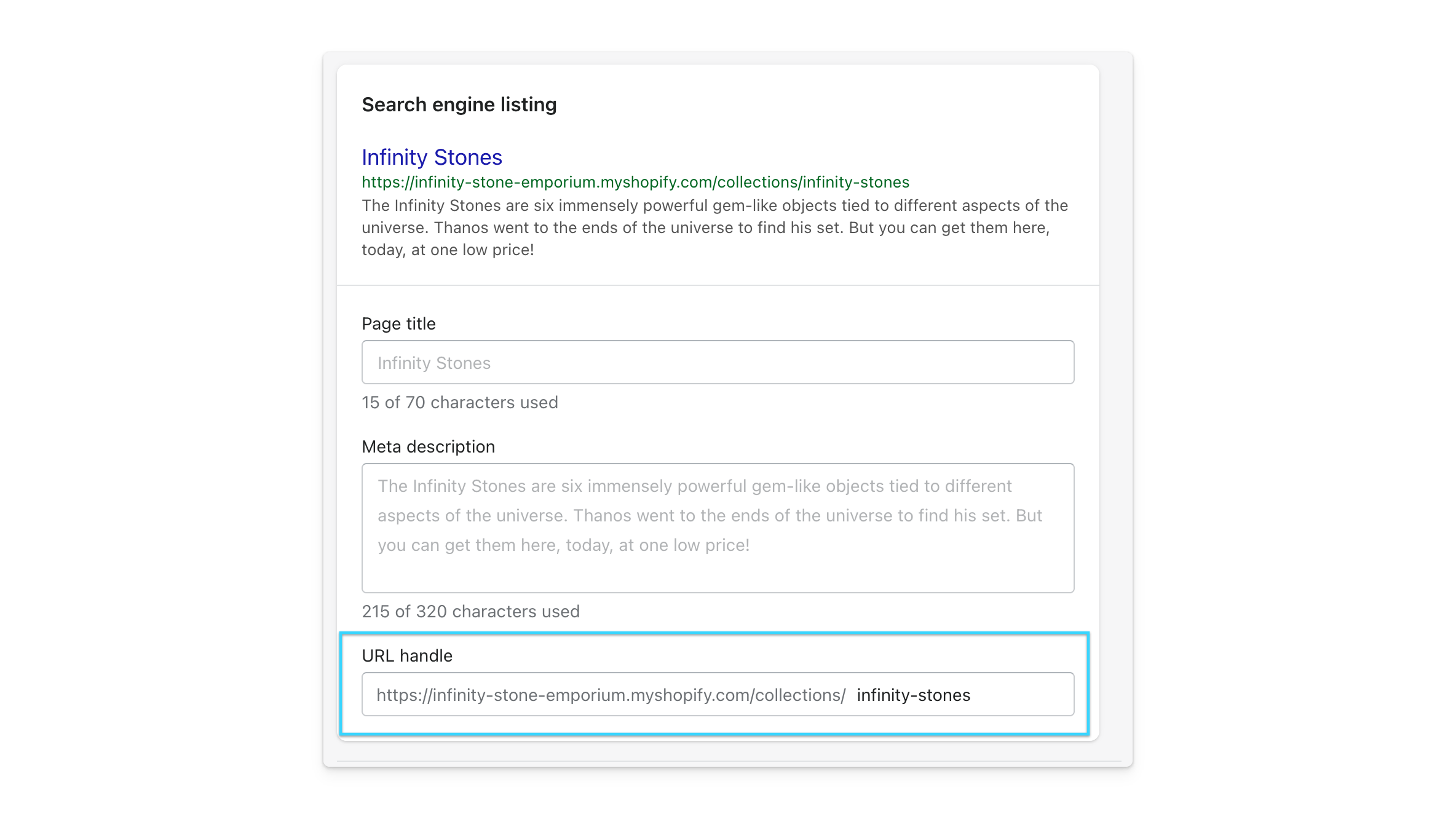
Task: Focus the Meta description text area
Action: tap(718, 528)
